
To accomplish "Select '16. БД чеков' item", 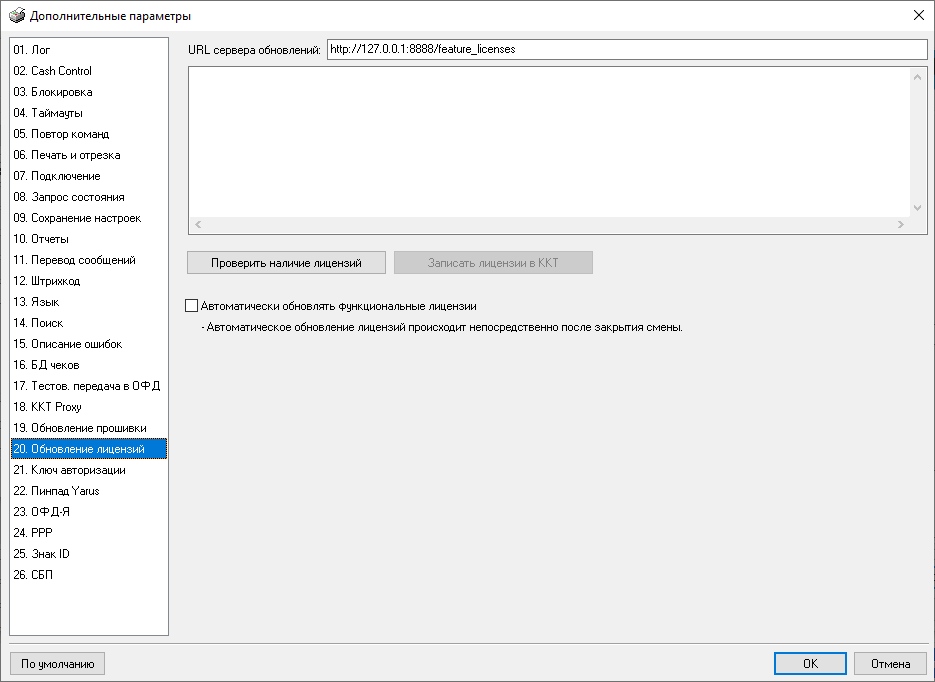I will [46, 365].
